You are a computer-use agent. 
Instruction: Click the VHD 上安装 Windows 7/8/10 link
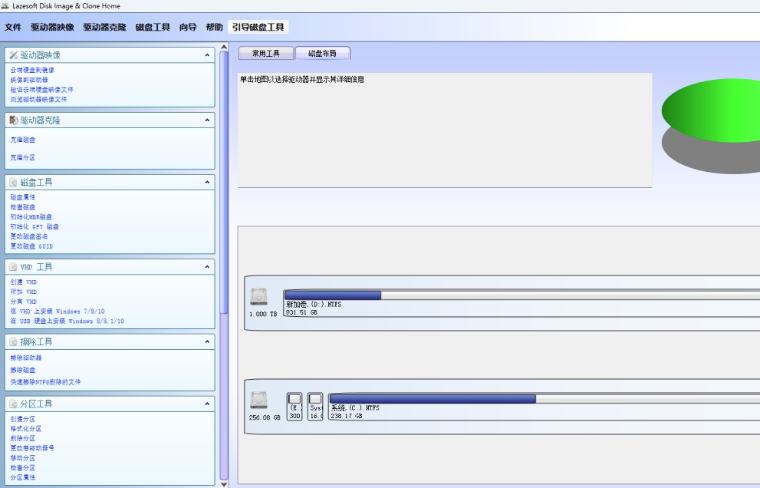57,312
